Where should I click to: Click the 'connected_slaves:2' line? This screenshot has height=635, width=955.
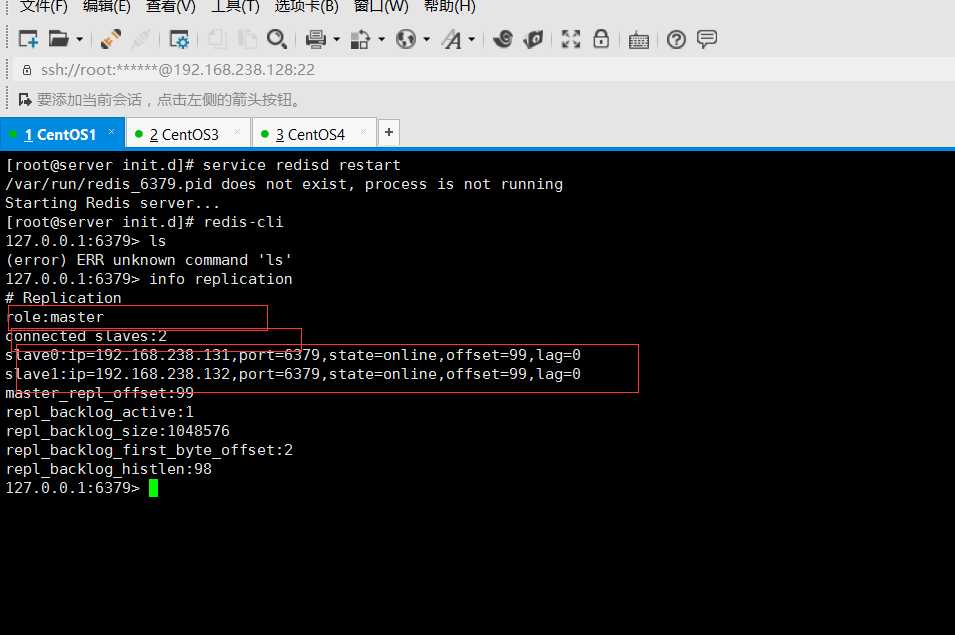[x=86, y=335]
